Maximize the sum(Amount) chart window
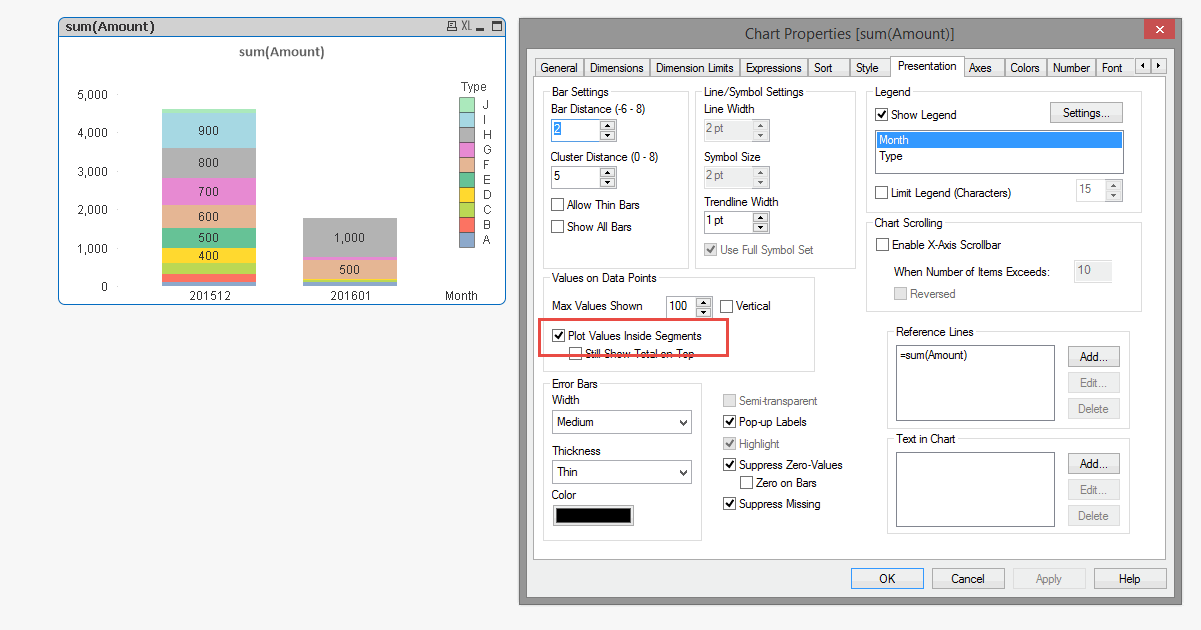 497,28
